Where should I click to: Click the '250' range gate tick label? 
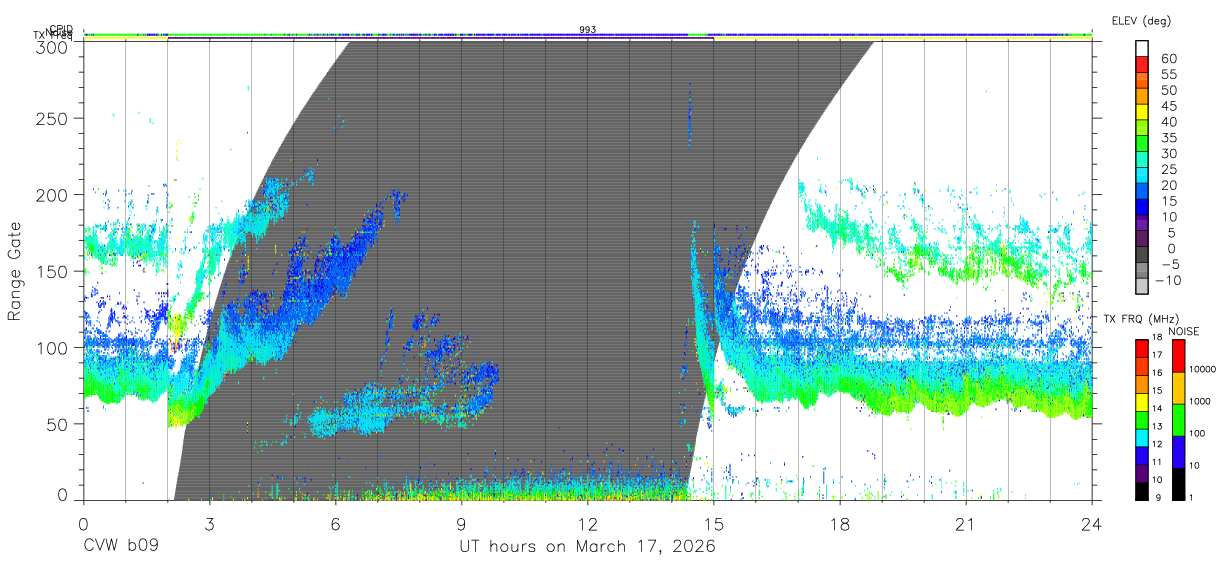54,119
